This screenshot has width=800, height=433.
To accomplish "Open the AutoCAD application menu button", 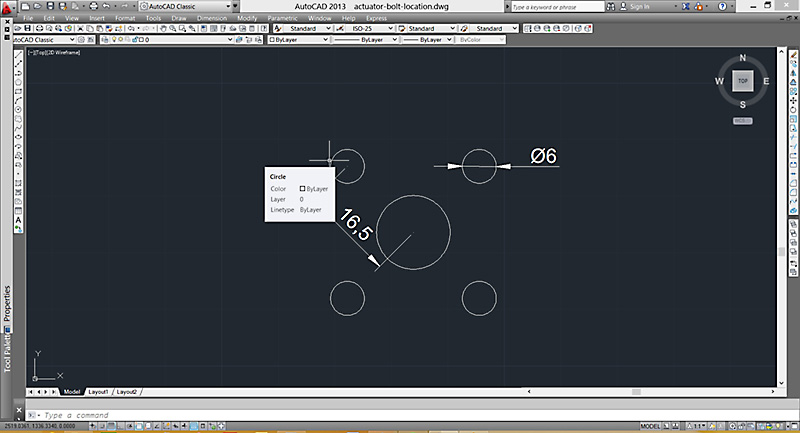I will click(x=7, y=8).
